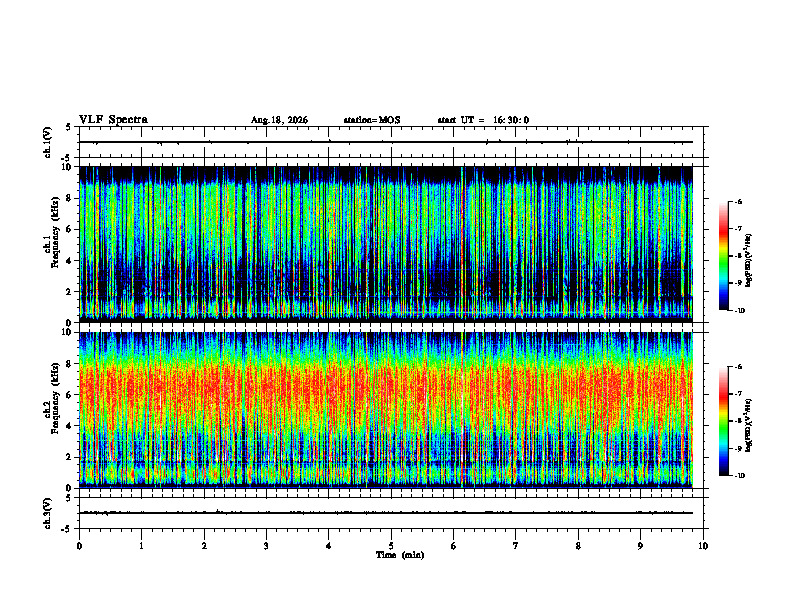Click the -6 value on ch.1 colorbar
The width and height of the screenshot is (792, 612).
(738, 202)
